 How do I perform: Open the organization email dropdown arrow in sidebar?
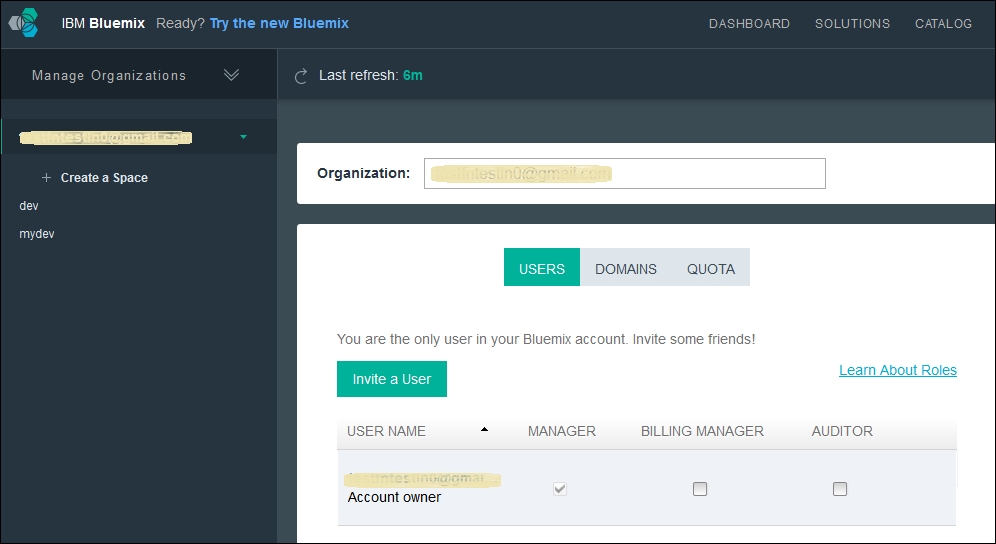[x=243, y=137]
